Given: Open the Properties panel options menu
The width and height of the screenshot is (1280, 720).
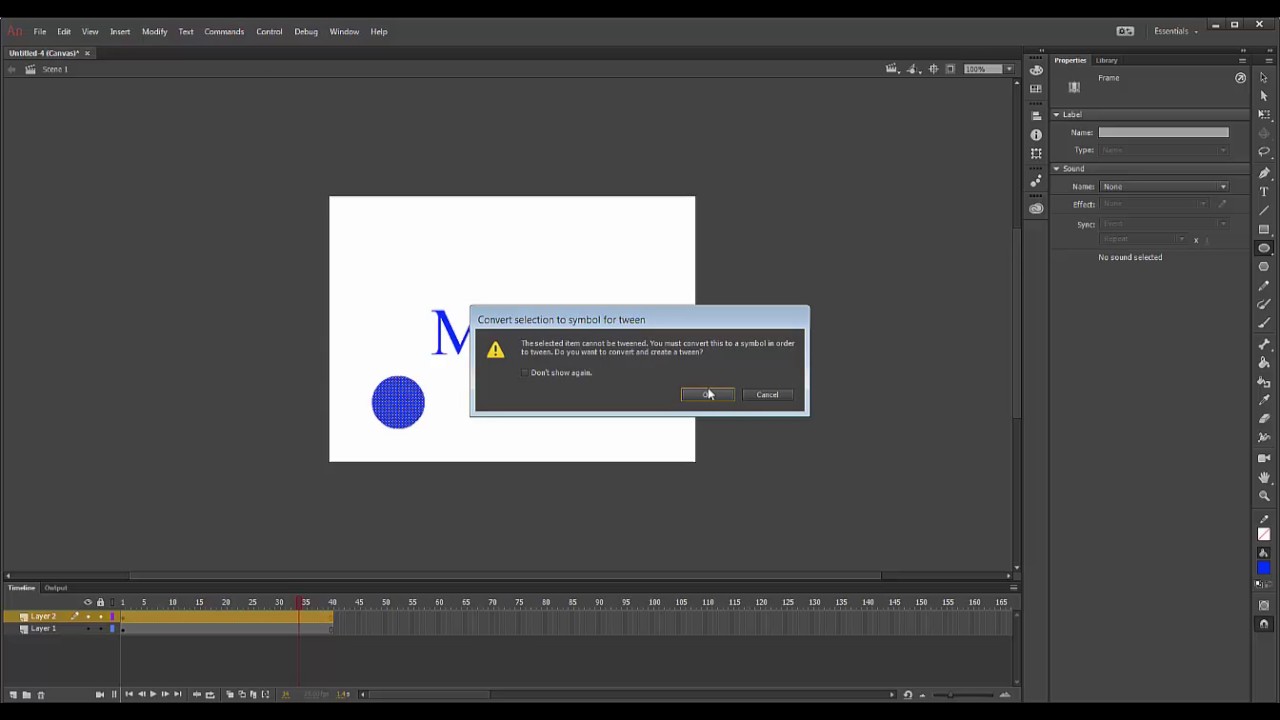Looking at the screenshot, I should (1242, 60).
